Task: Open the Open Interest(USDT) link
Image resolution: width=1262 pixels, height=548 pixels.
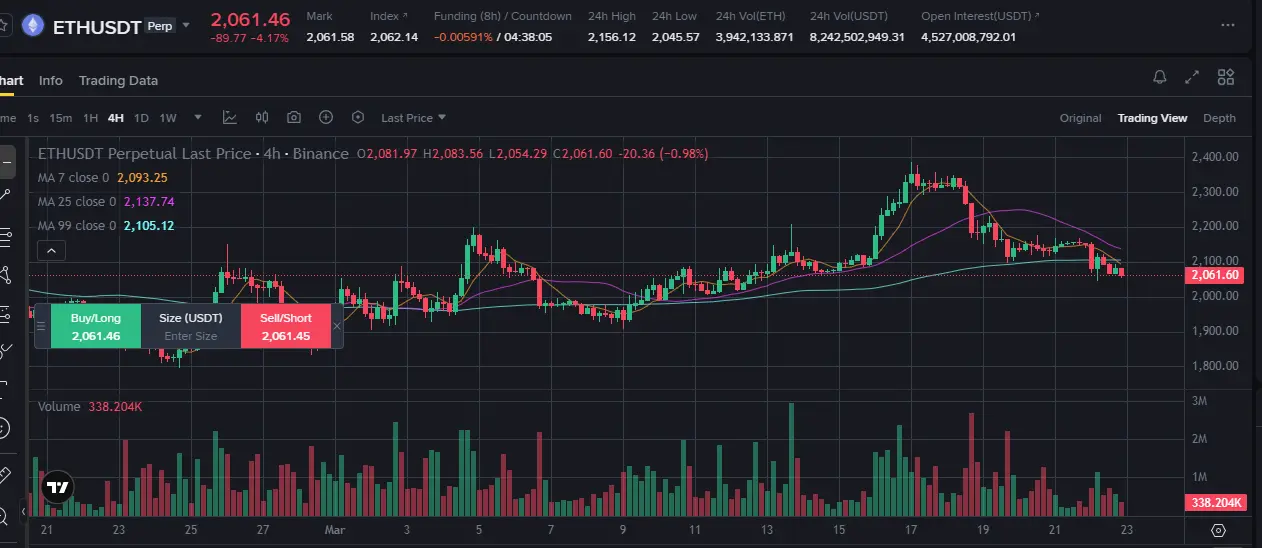Action: coord(980,16)
